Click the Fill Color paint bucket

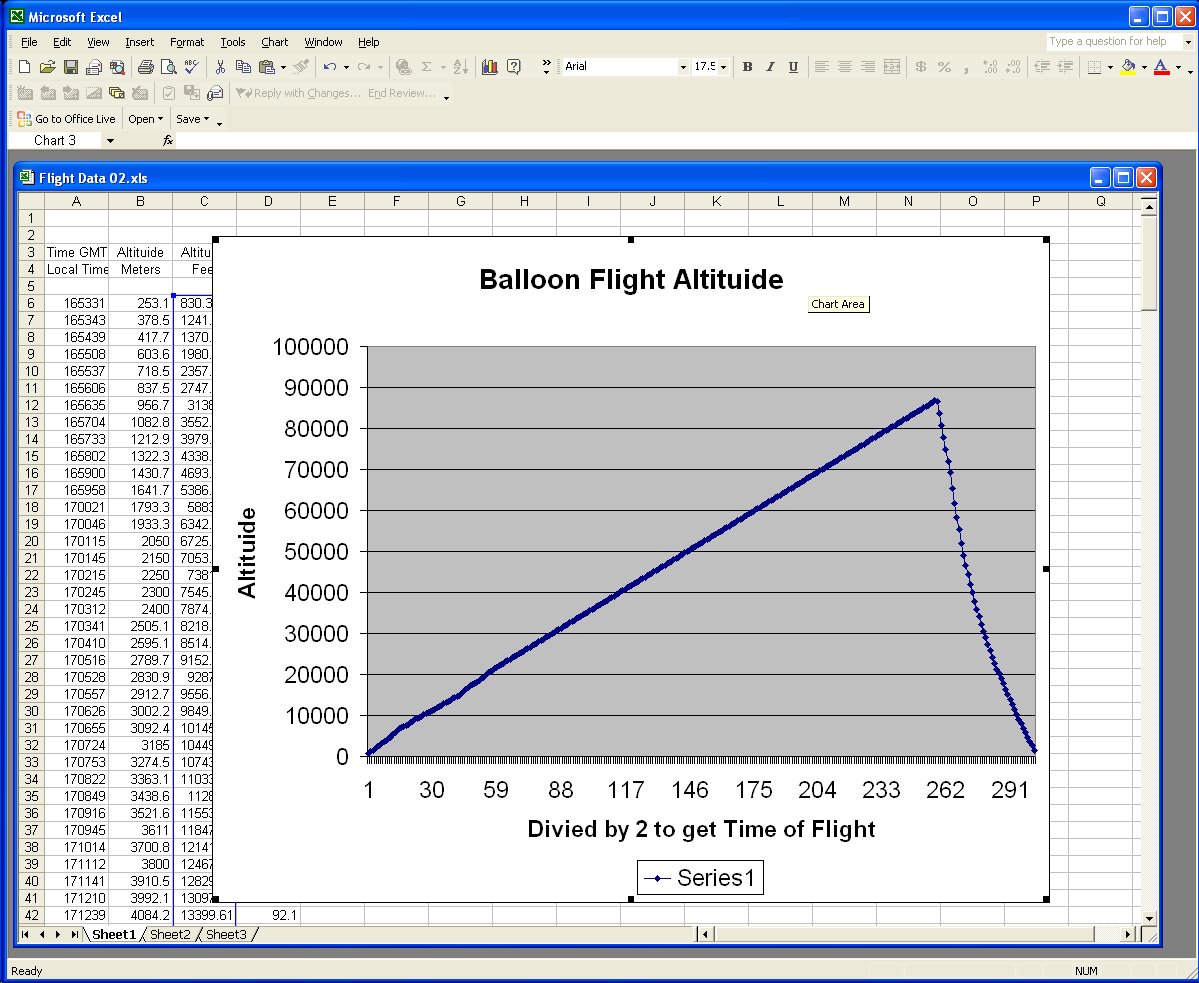click(1128, 67)
